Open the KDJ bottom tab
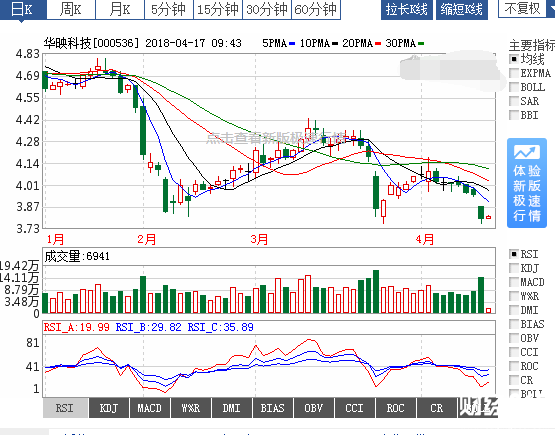 (x=109, y=408)
